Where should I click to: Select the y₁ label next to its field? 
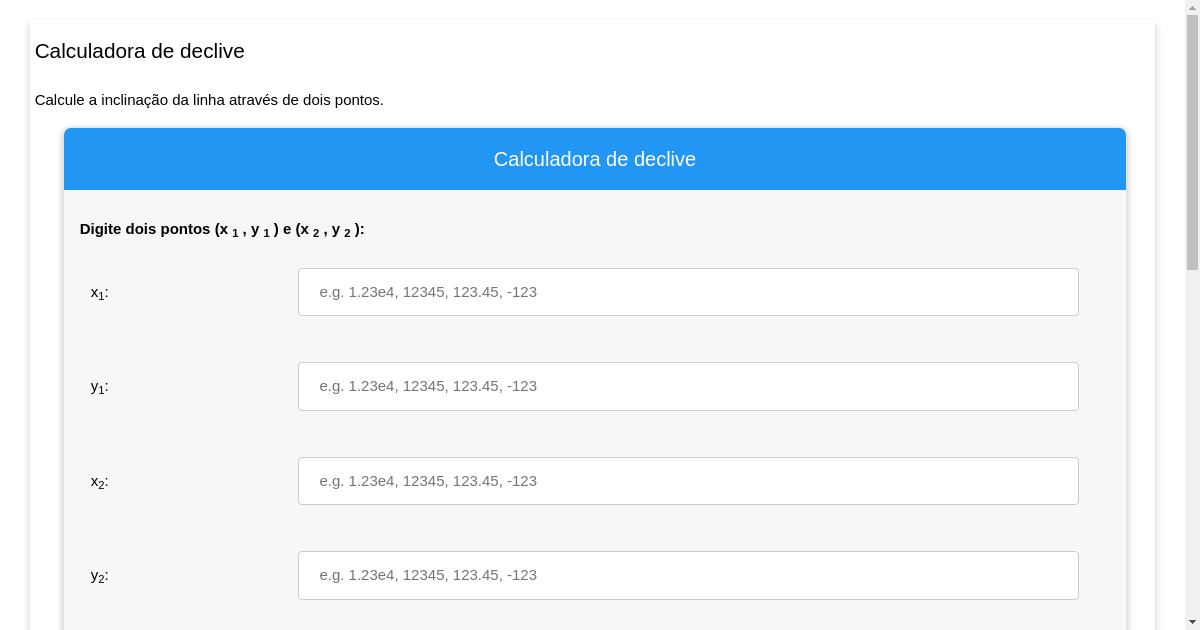coord(97,386)
